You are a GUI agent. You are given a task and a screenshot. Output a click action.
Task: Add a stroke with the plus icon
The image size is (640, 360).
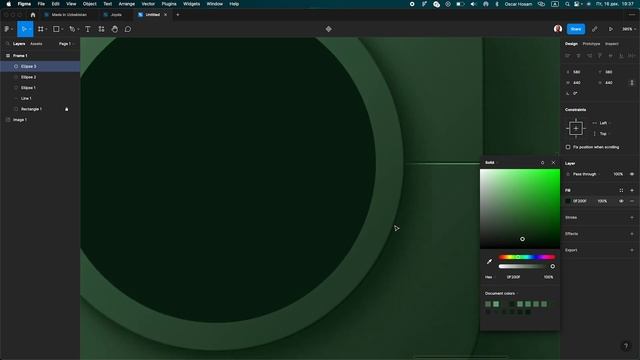632,218
